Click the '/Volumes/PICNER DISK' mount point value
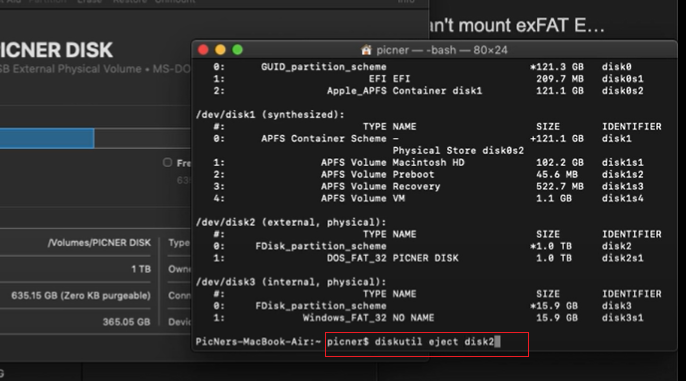686x381 pixels. (99, 243)
